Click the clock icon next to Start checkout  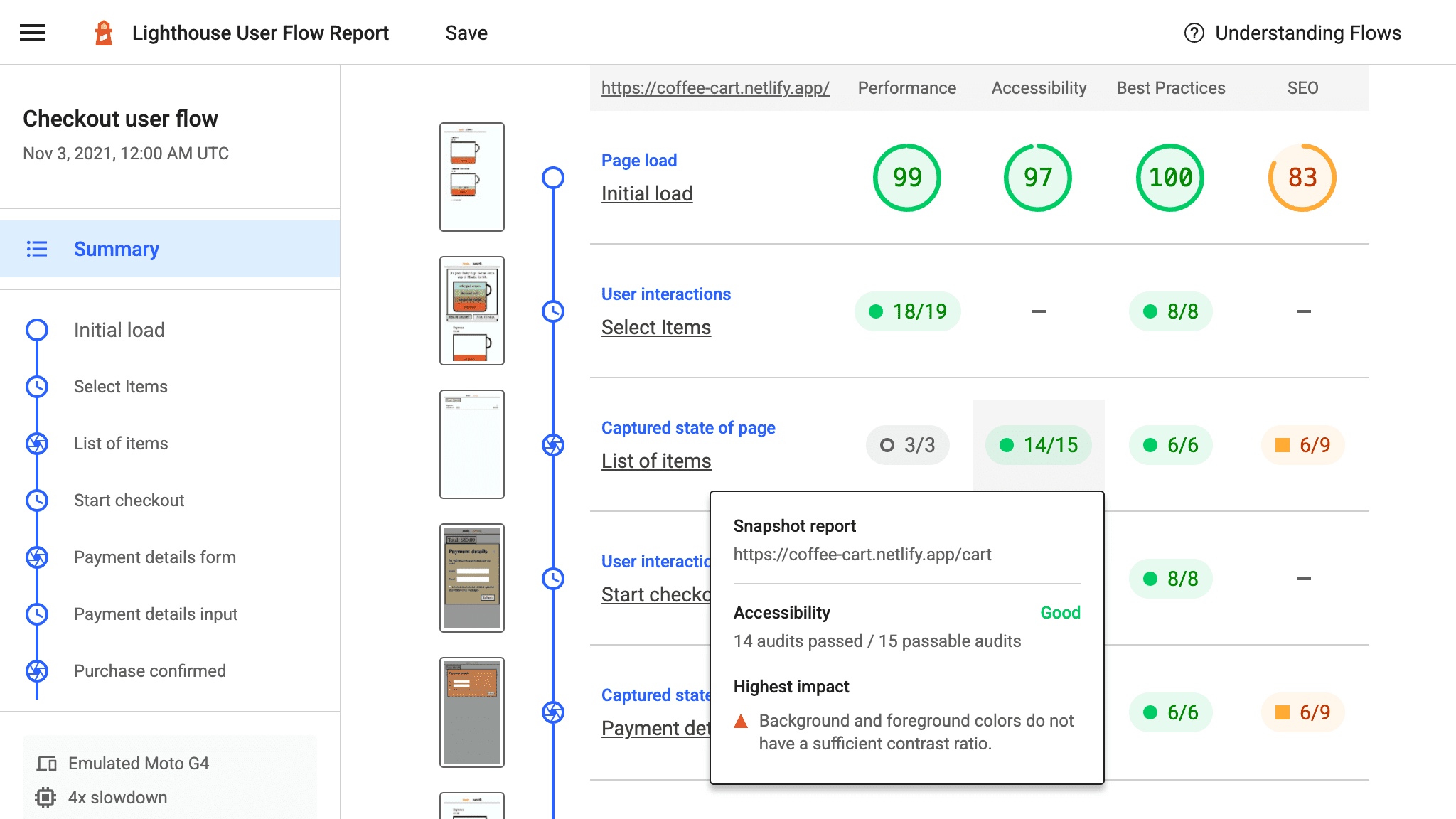(x=36, y=500)
